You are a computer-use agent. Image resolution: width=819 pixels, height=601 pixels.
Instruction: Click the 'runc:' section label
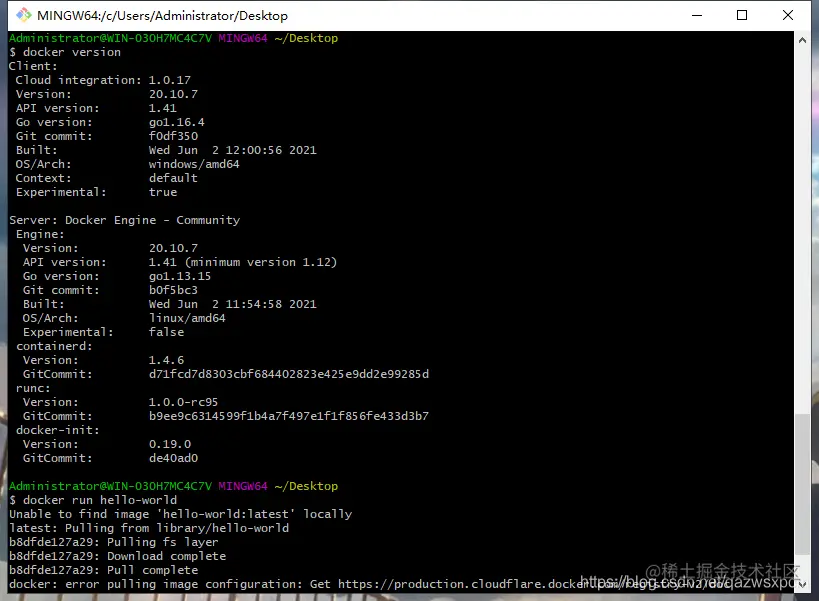click(x=33, y=388)
